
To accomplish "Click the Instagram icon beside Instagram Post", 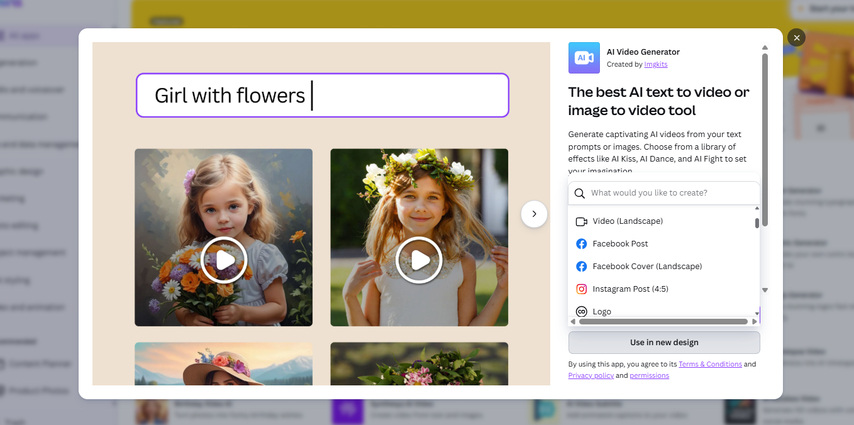I will point(581,289).
